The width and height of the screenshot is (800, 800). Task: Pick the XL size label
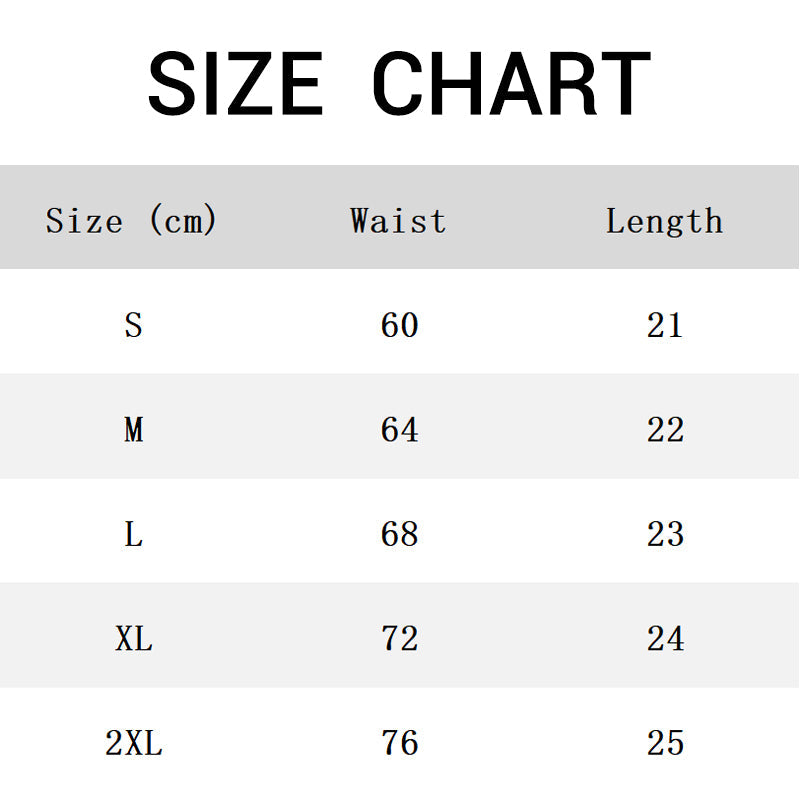point(133,638)
